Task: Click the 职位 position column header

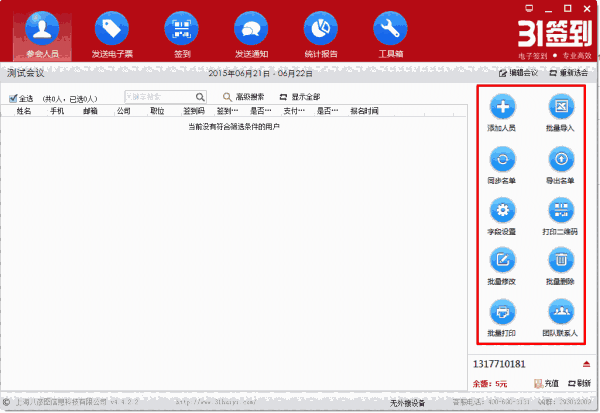Action: pos(157,111)
